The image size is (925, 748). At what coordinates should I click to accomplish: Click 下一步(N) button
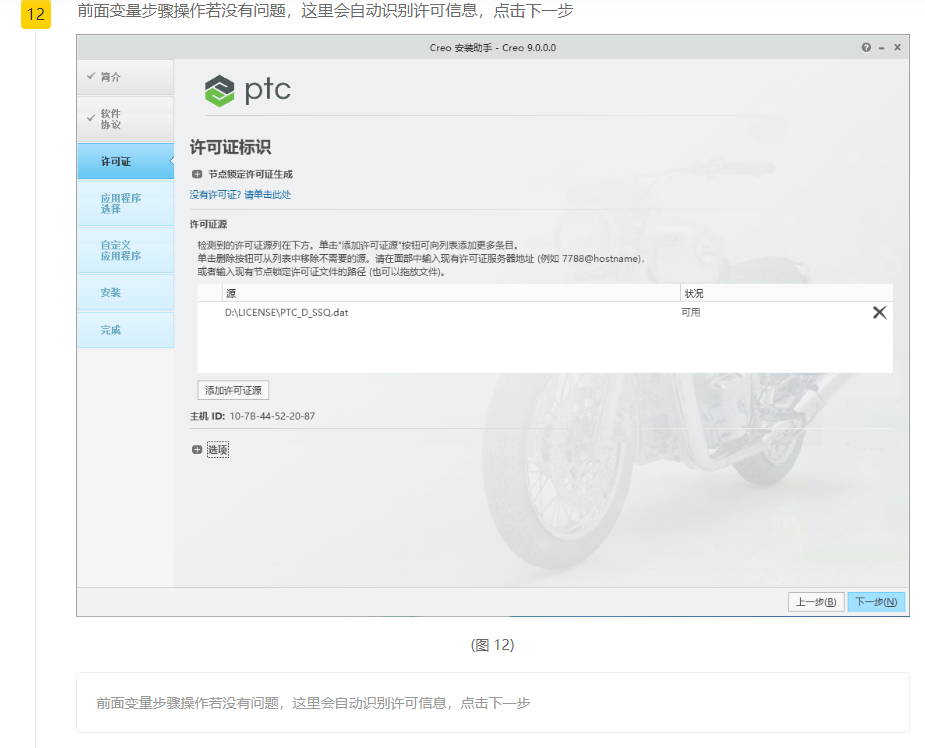click(876, 602)
